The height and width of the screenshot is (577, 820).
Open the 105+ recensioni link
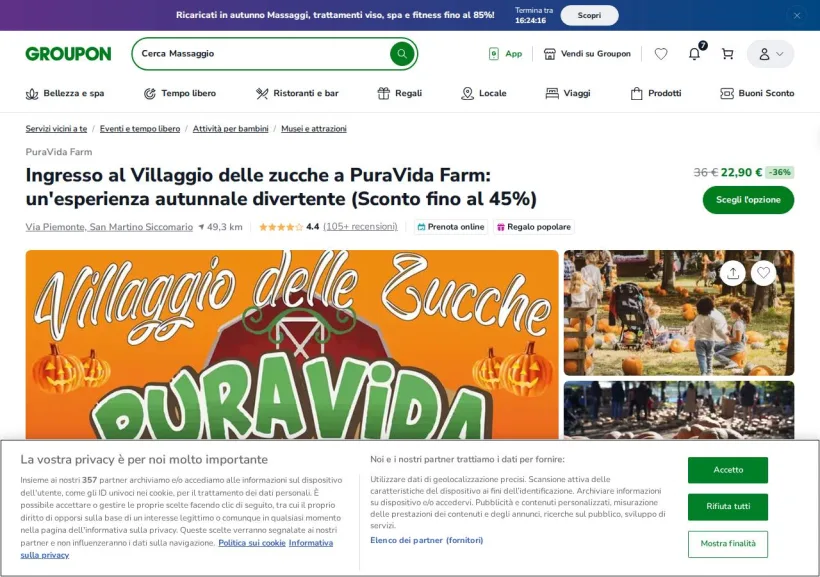[360, 227]
